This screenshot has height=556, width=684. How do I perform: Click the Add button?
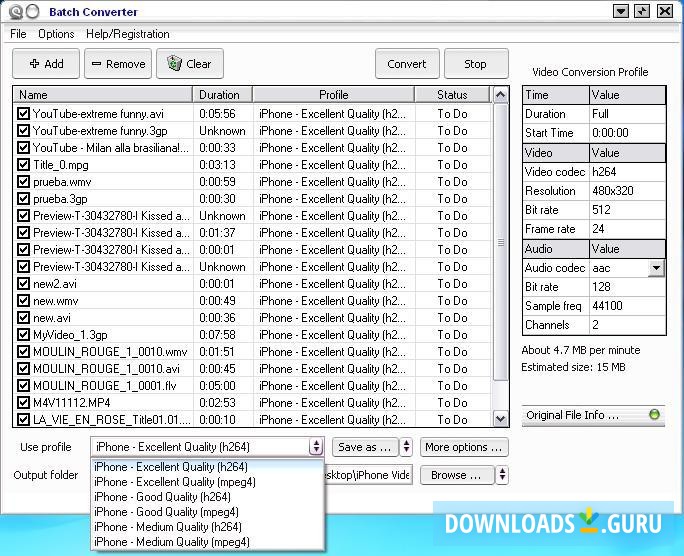(x=46, y=64)
